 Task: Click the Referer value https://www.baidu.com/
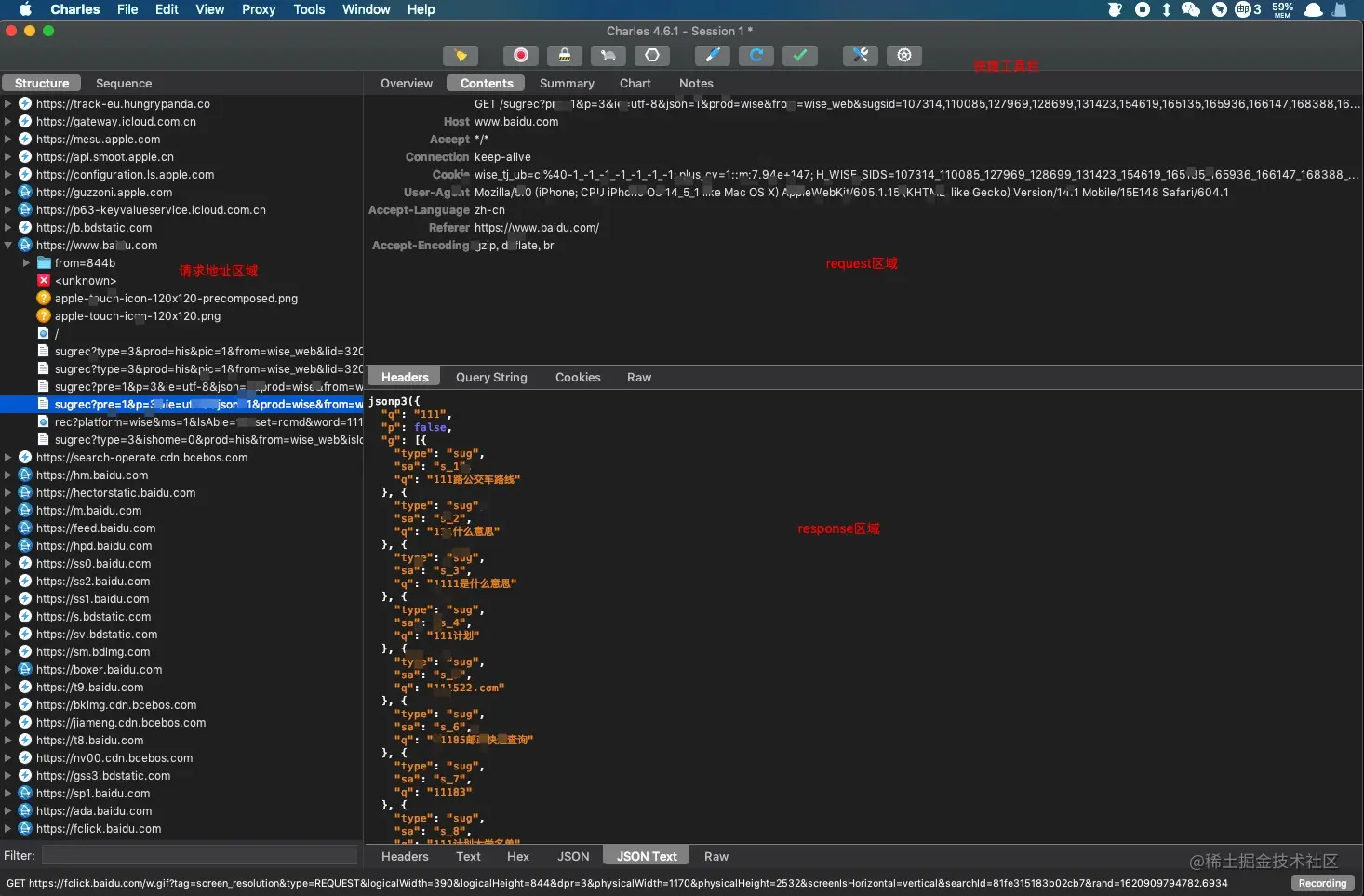point(537,227)
